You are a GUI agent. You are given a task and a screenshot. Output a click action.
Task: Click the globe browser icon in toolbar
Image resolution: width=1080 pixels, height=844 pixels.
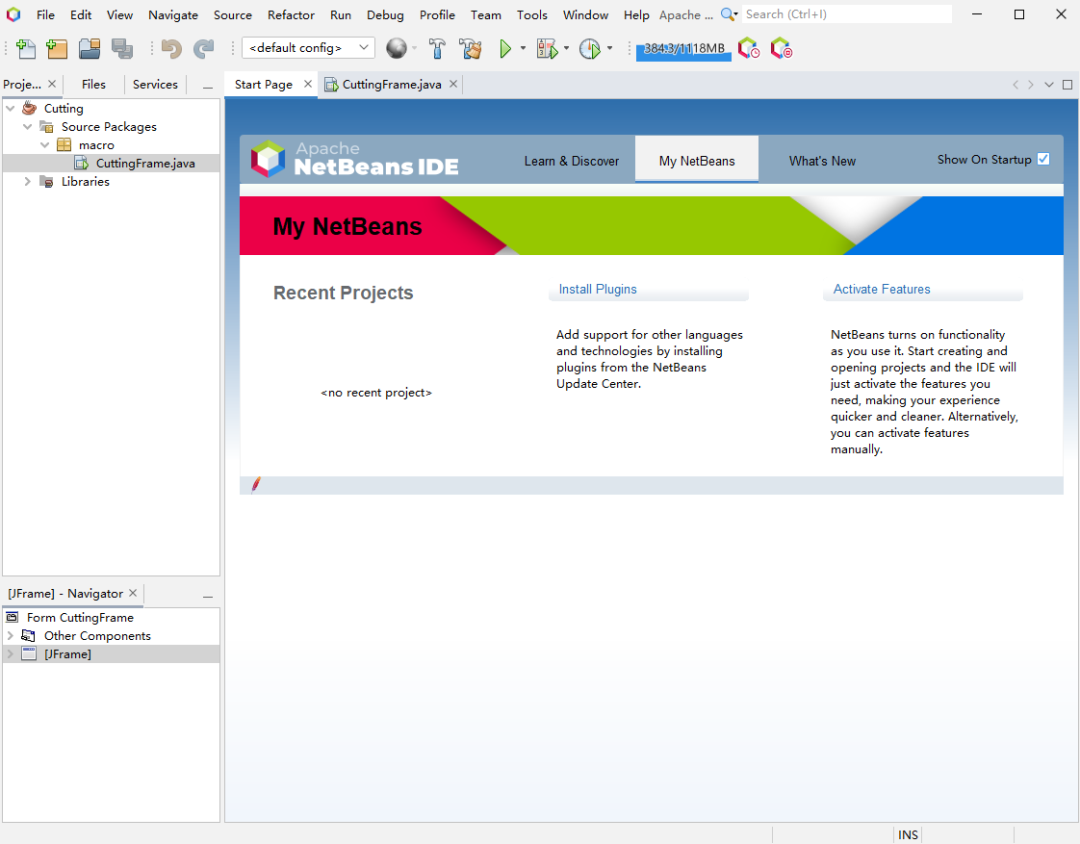[x=396, y=48]
